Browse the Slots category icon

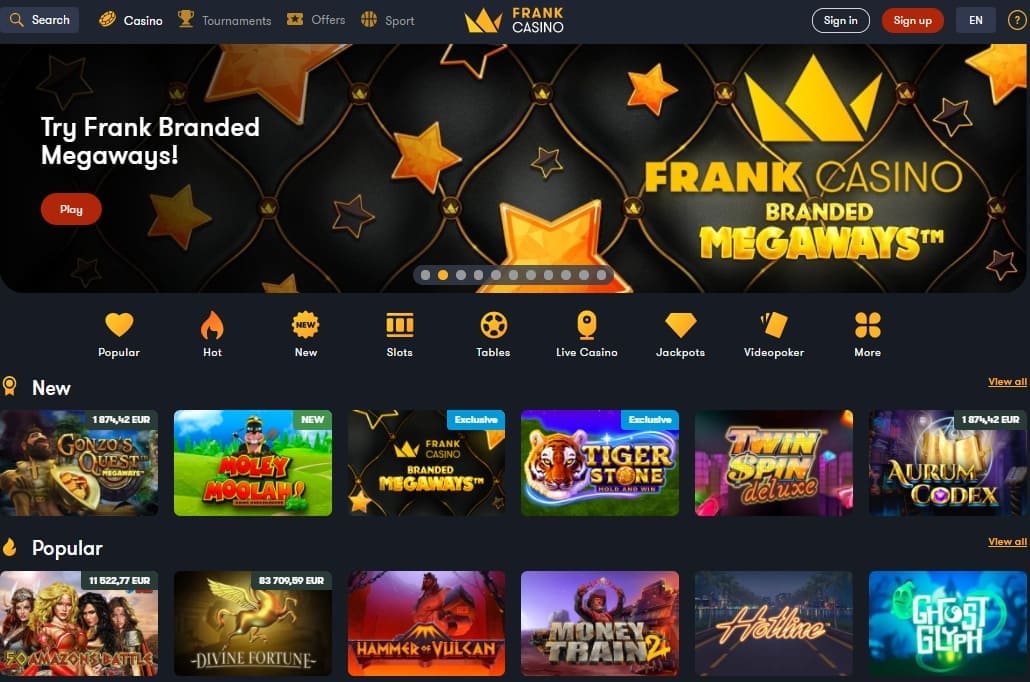click(399, 325)
